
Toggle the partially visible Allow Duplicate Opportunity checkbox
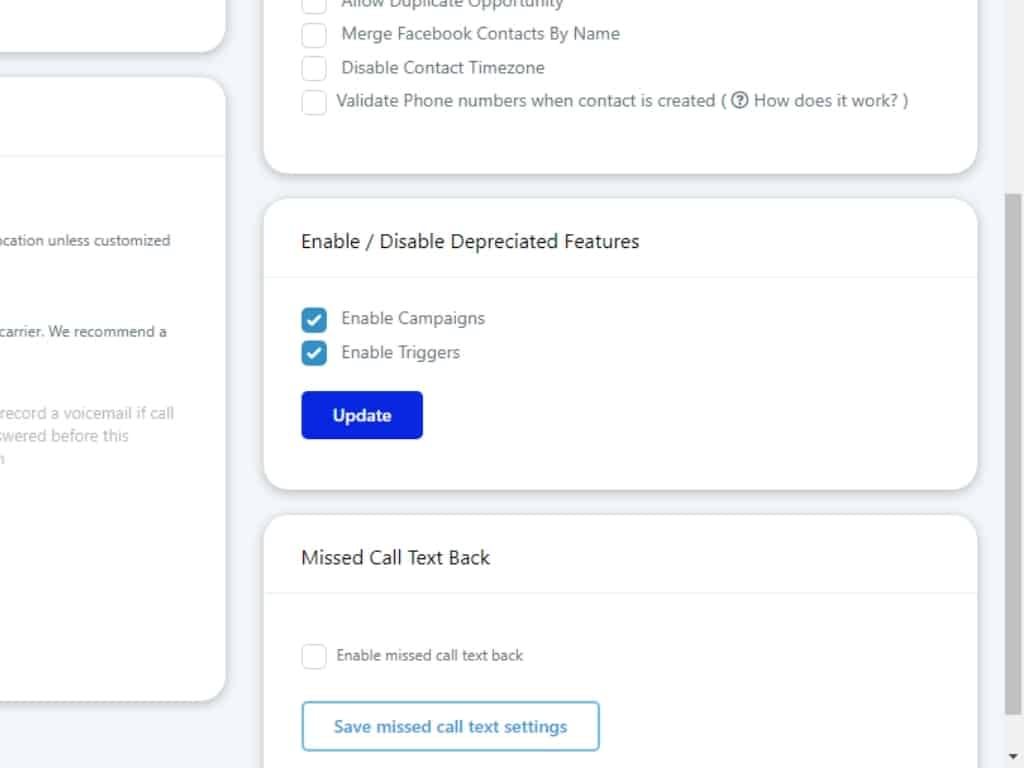(x=314, y=5)
